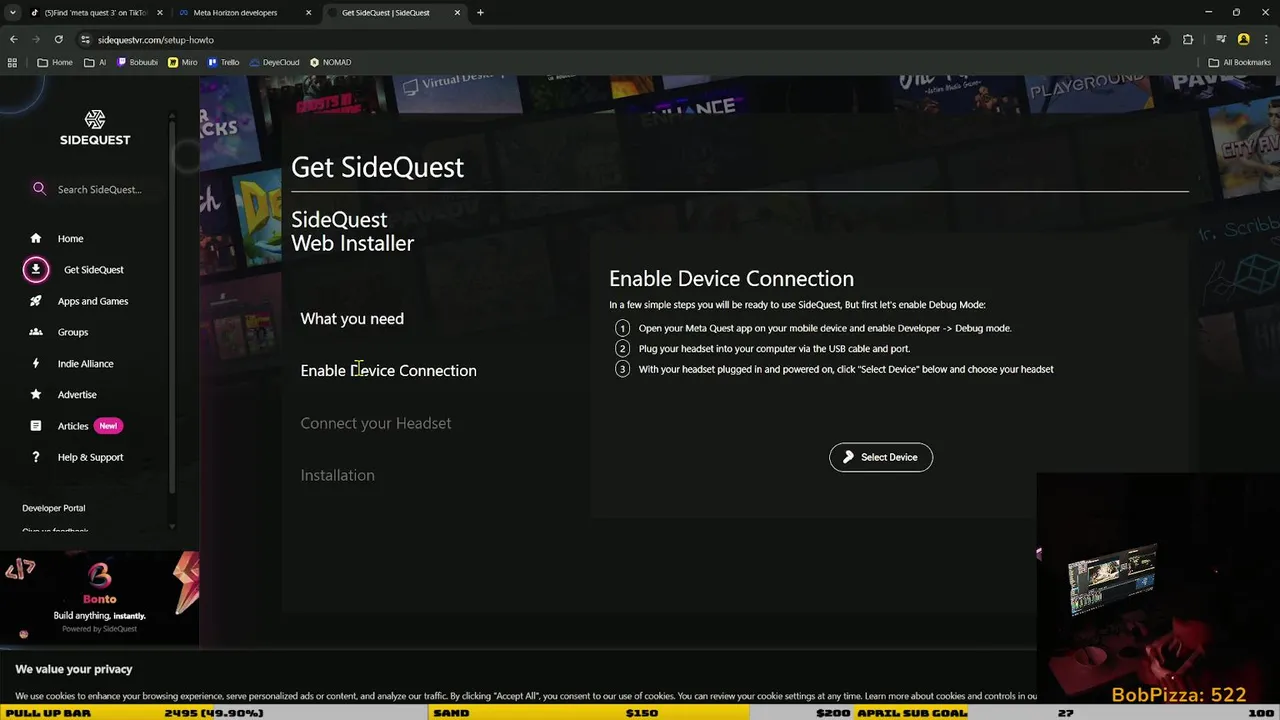Click the Get SideQuest download icon
The image size is (1280, 720).
36,269
